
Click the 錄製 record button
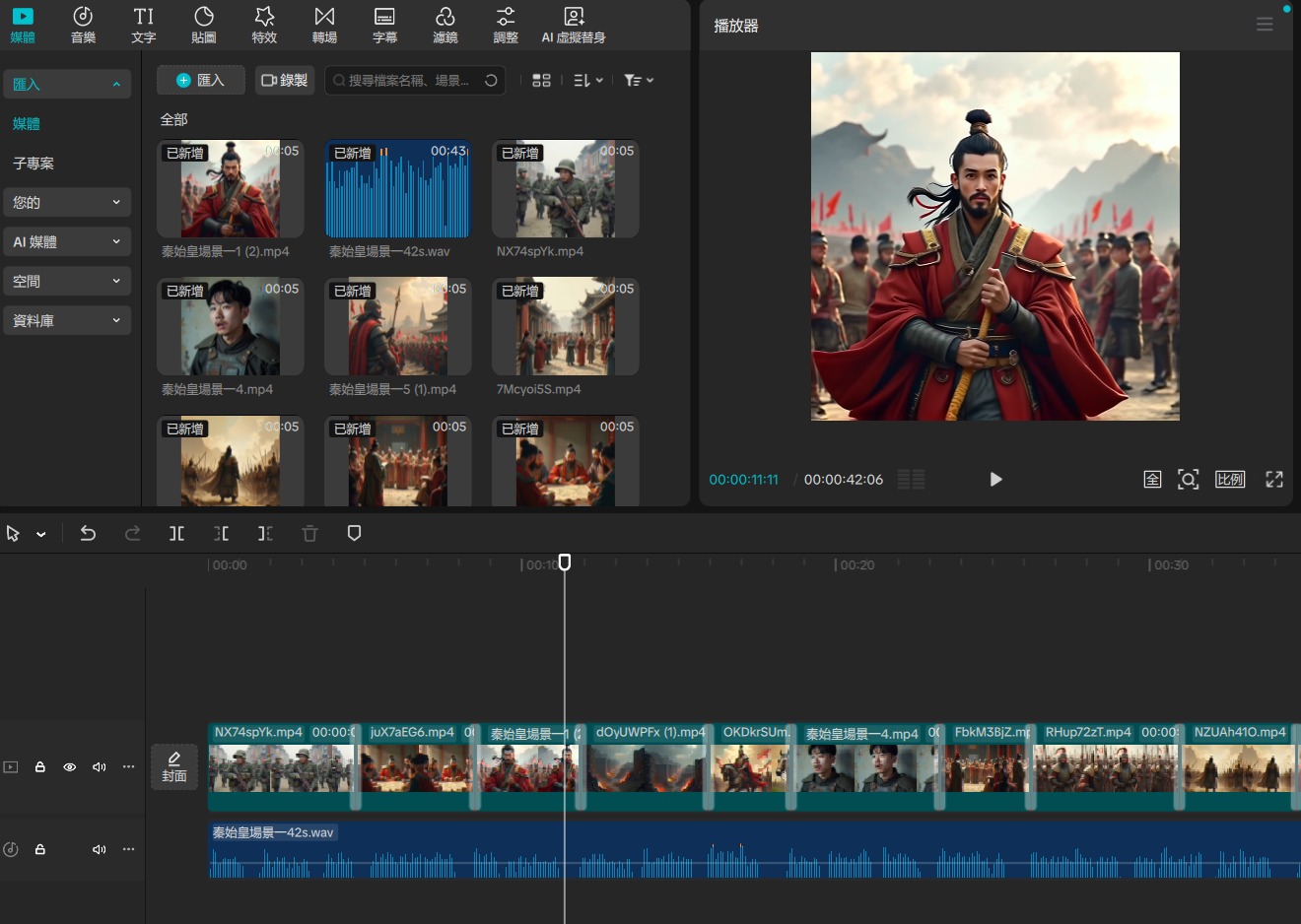[x=284, y=81]
